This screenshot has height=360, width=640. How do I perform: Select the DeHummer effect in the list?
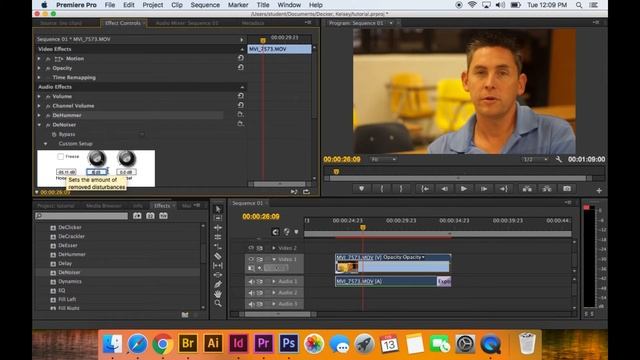(72, 254)
